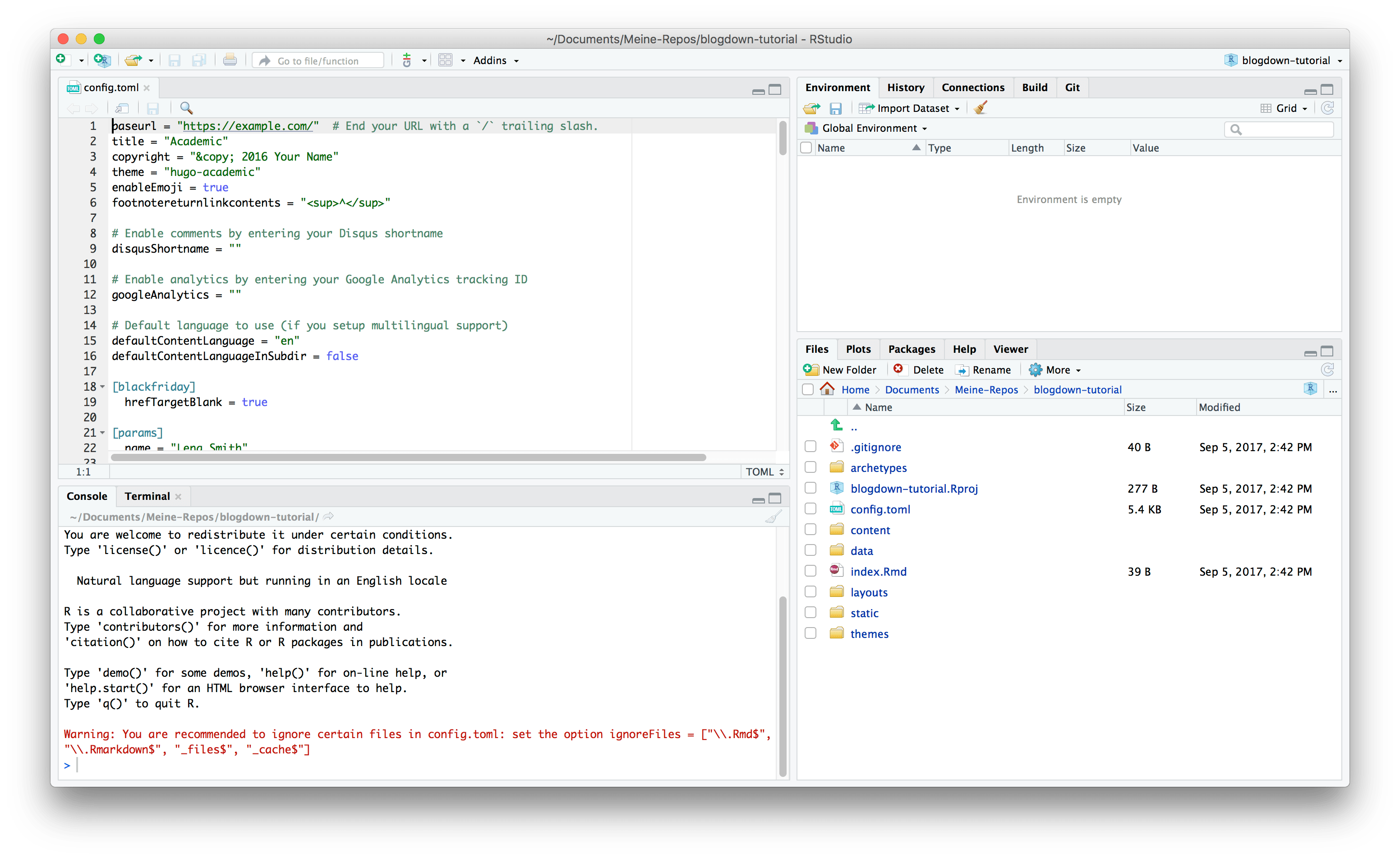Open the Terminal tab
This screenshot has width=1400, height=859.
tap(147, 496)
